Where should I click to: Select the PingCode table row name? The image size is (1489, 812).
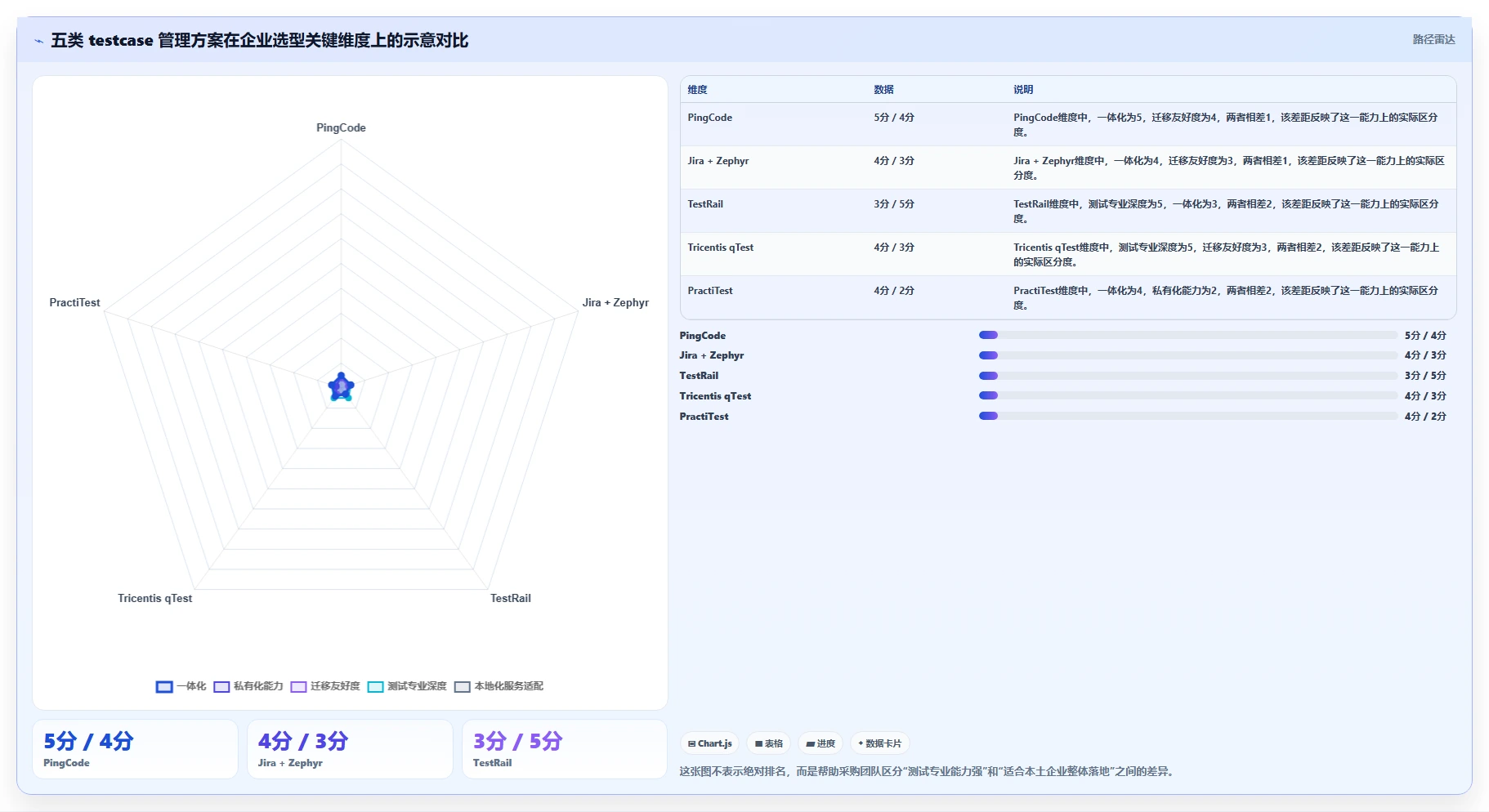[x=709, y=118]
